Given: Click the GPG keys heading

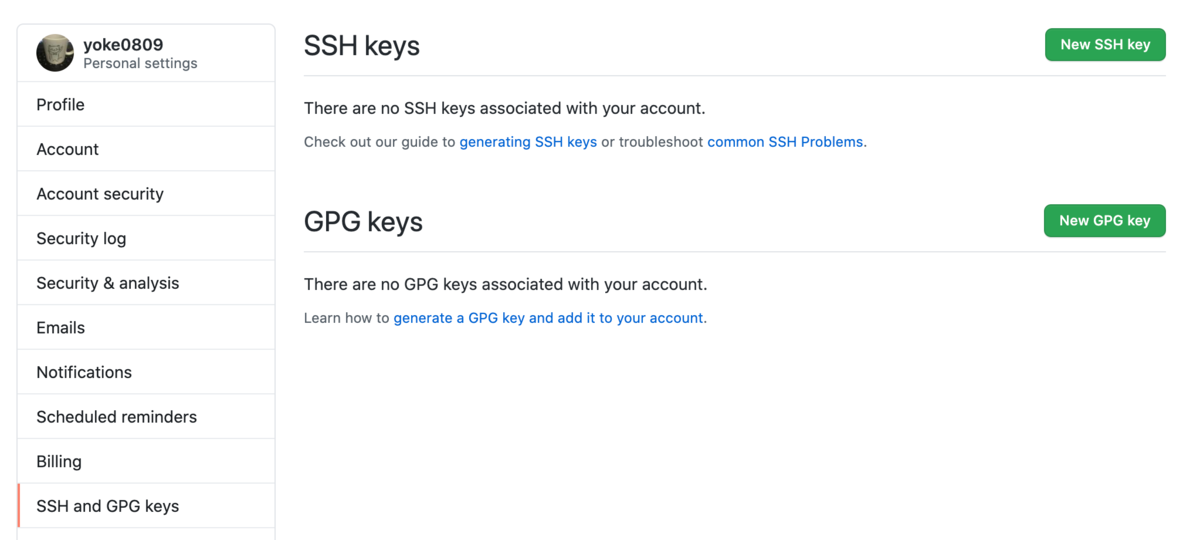Looking at the screenshot, I should point(363,222).
